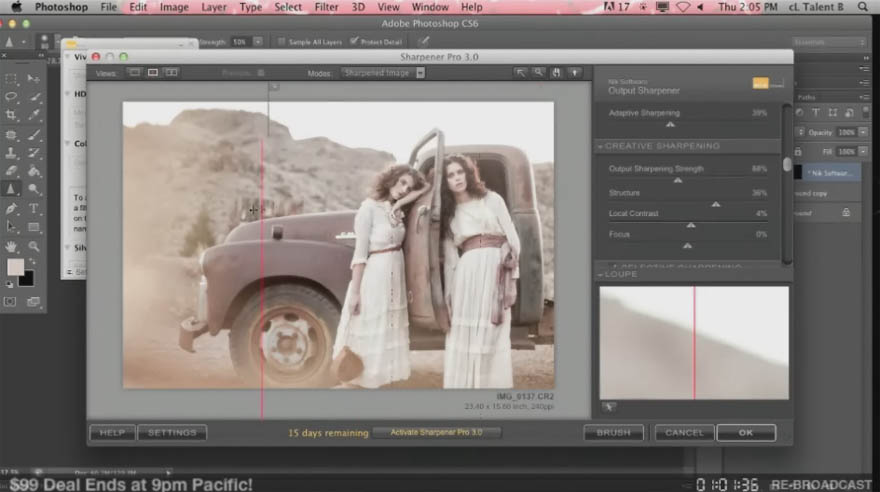Open the Essentials workspace dropdown

point(829,42)
